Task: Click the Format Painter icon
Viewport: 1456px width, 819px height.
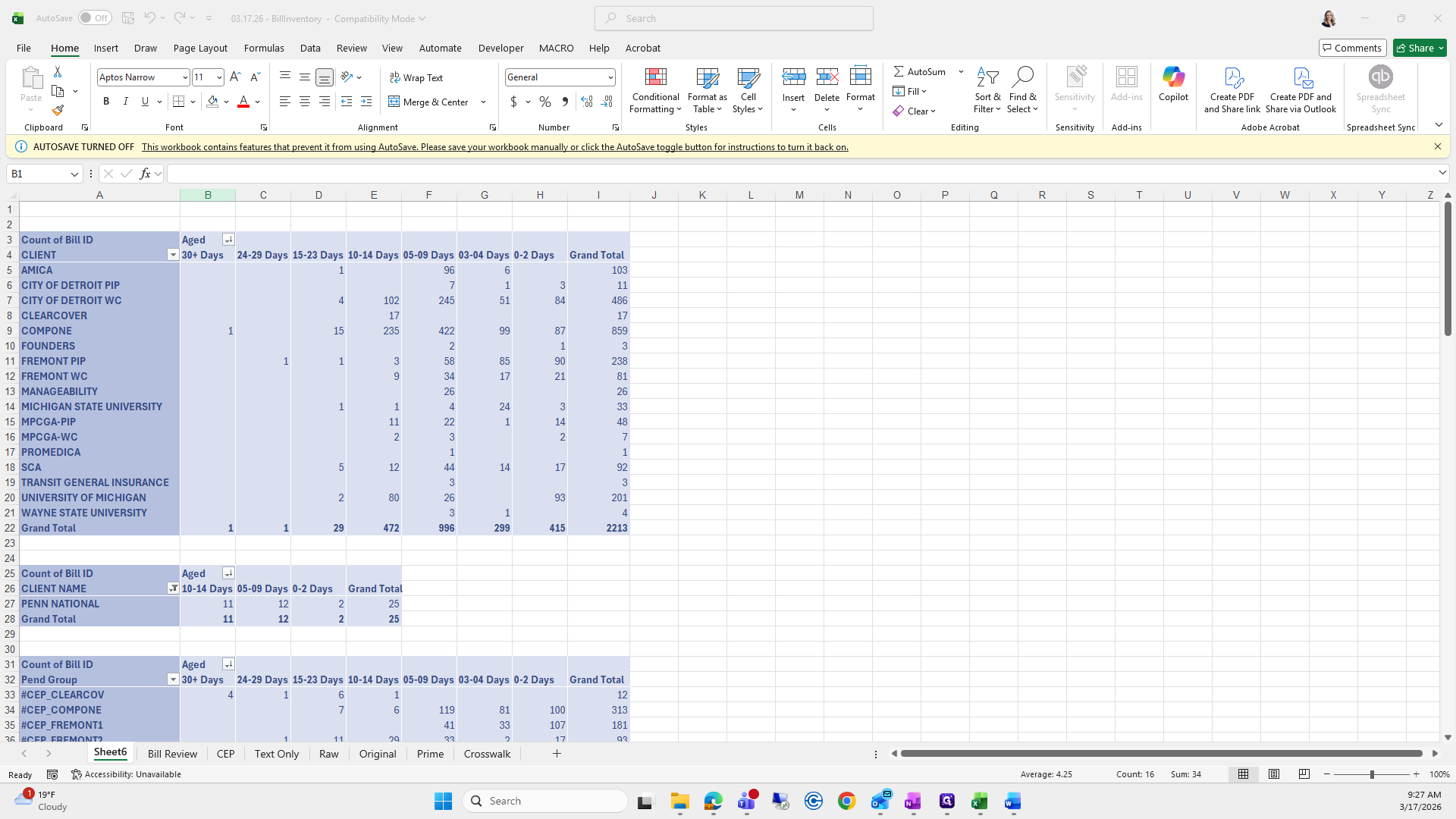Action: coord(58,111)
